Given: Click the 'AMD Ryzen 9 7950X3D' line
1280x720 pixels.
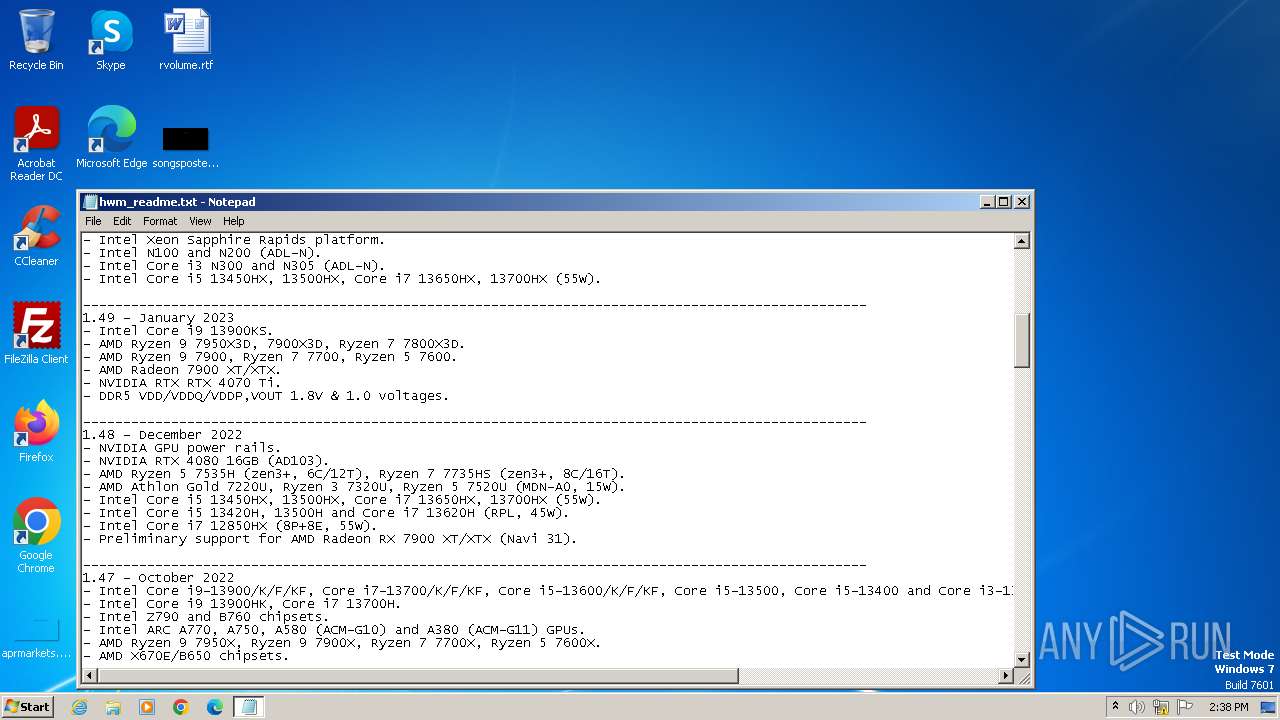Looking at the screenshot, I should (x=274, y=344).
